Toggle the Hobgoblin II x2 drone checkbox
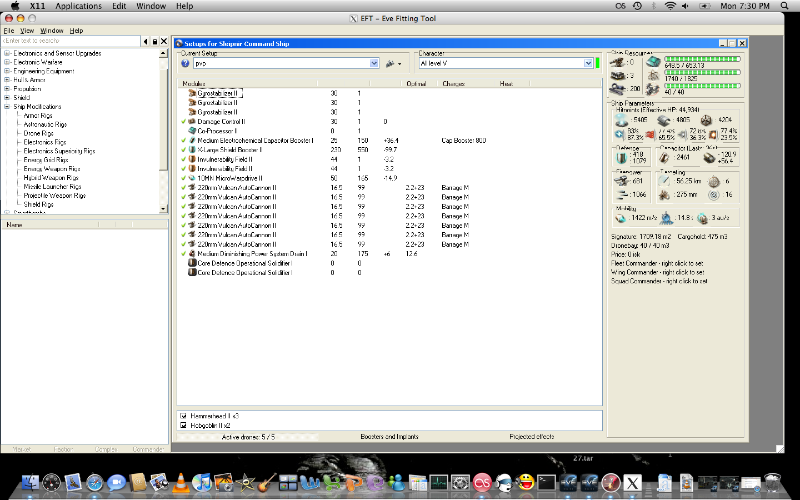 click(x=183, y=425)
